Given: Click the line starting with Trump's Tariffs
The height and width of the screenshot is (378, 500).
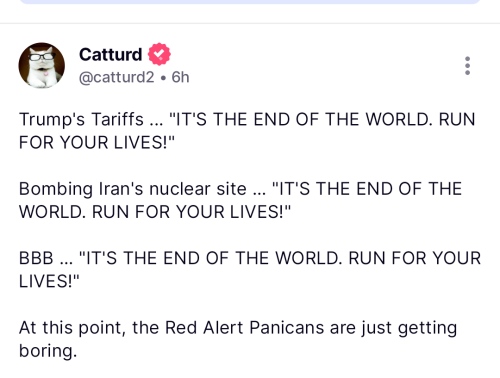Looking at the screenshot, I should (x=247, y=119).
